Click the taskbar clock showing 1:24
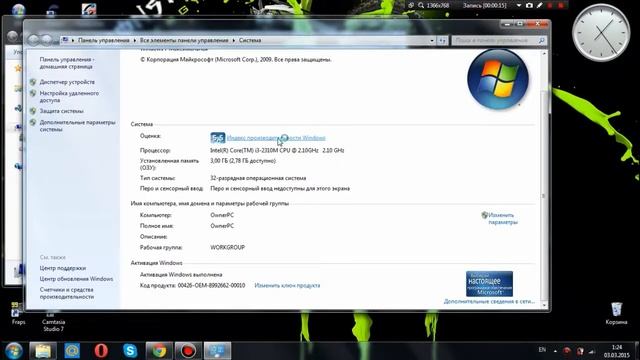This screenshot has width=640, height=360. point(616,351)
